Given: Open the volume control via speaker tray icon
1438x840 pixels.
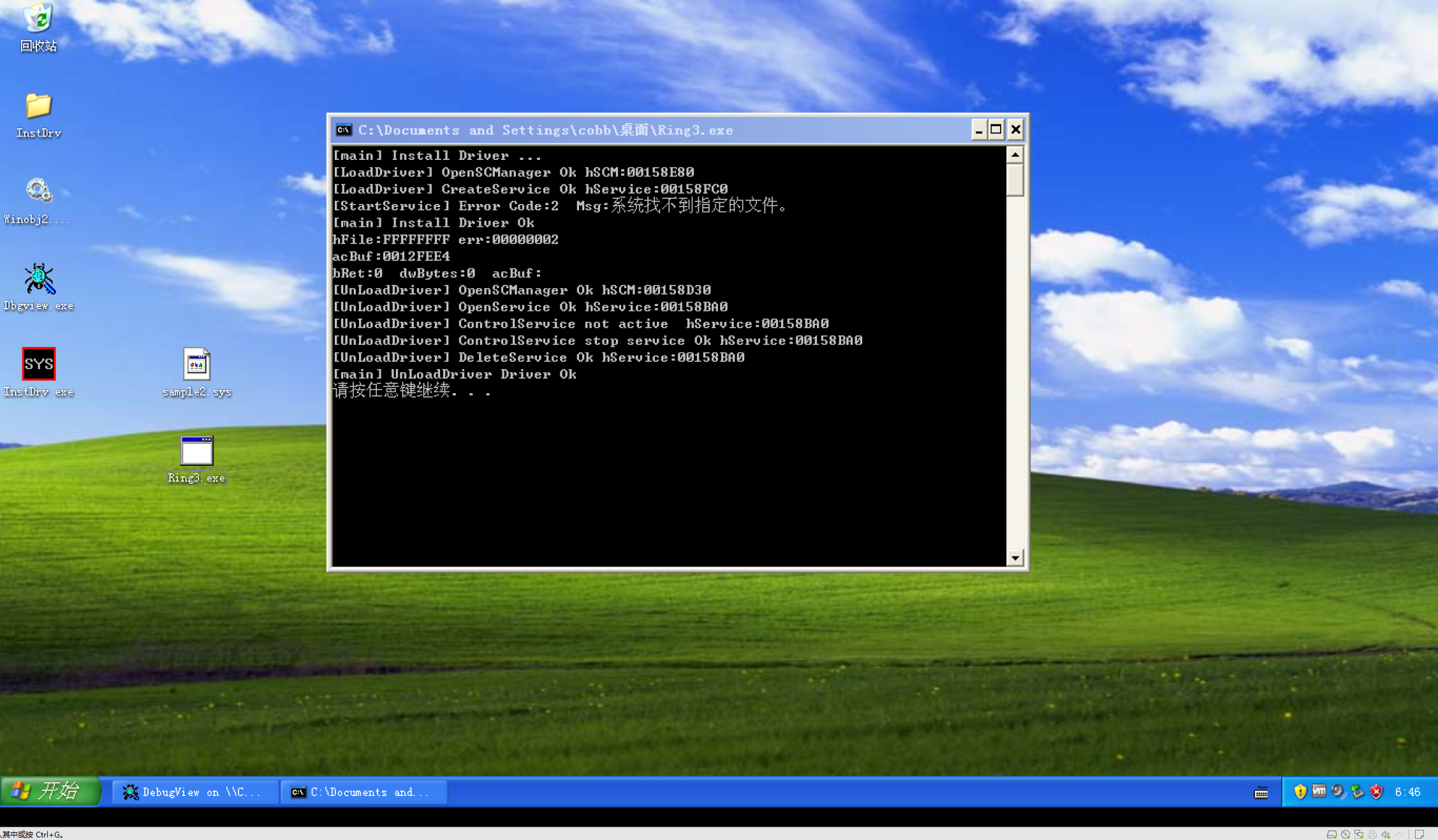Looking at the screenshot, I should pos(1337,792).
